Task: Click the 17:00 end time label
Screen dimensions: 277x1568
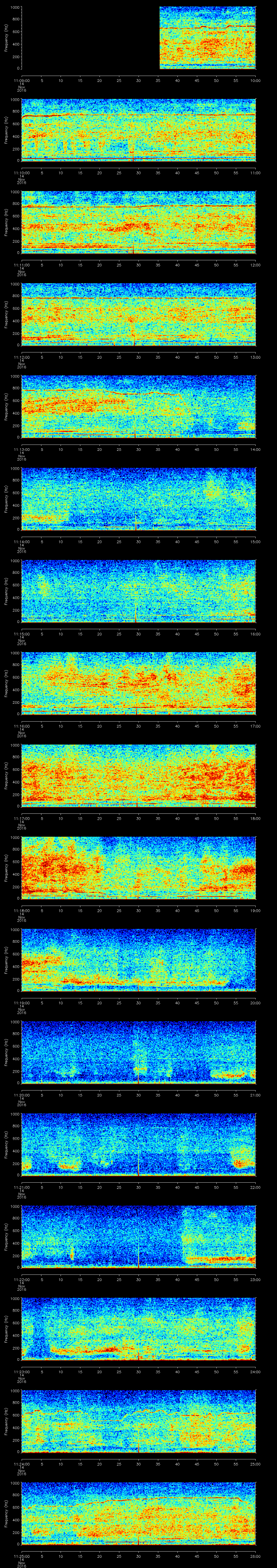Action: click(x=255, y=726)
